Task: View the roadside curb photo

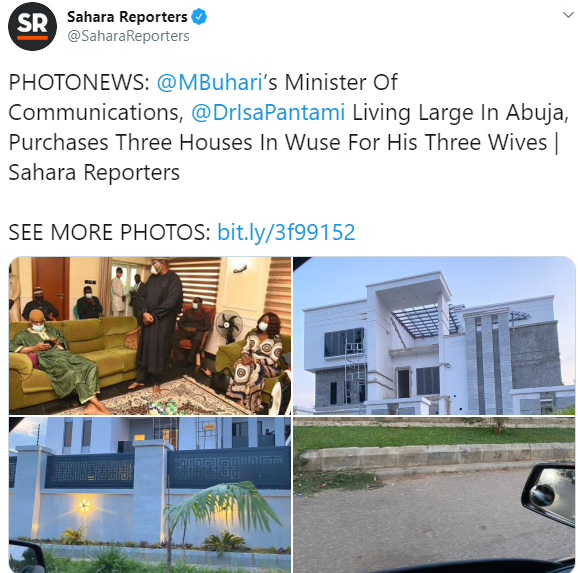Action: [434, 495]
